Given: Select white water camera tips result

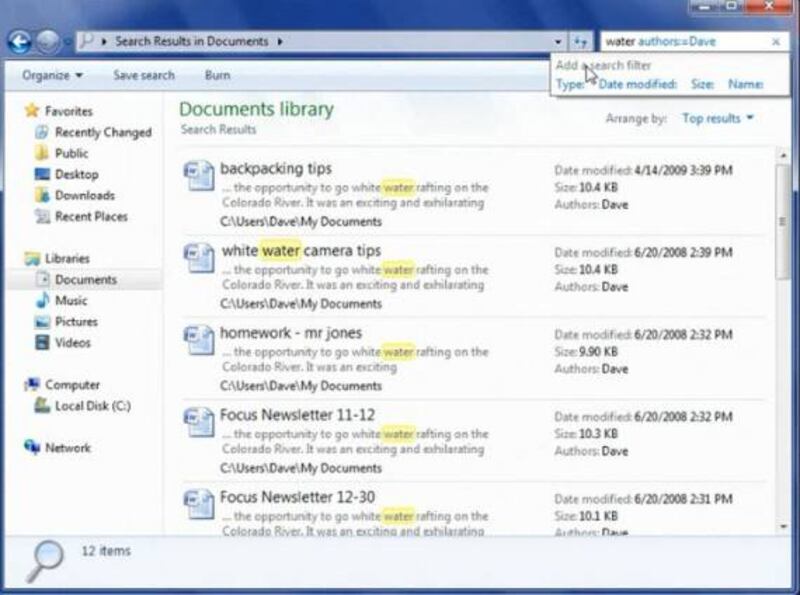Looking at the screenshot, I should (x=300, y=250).
